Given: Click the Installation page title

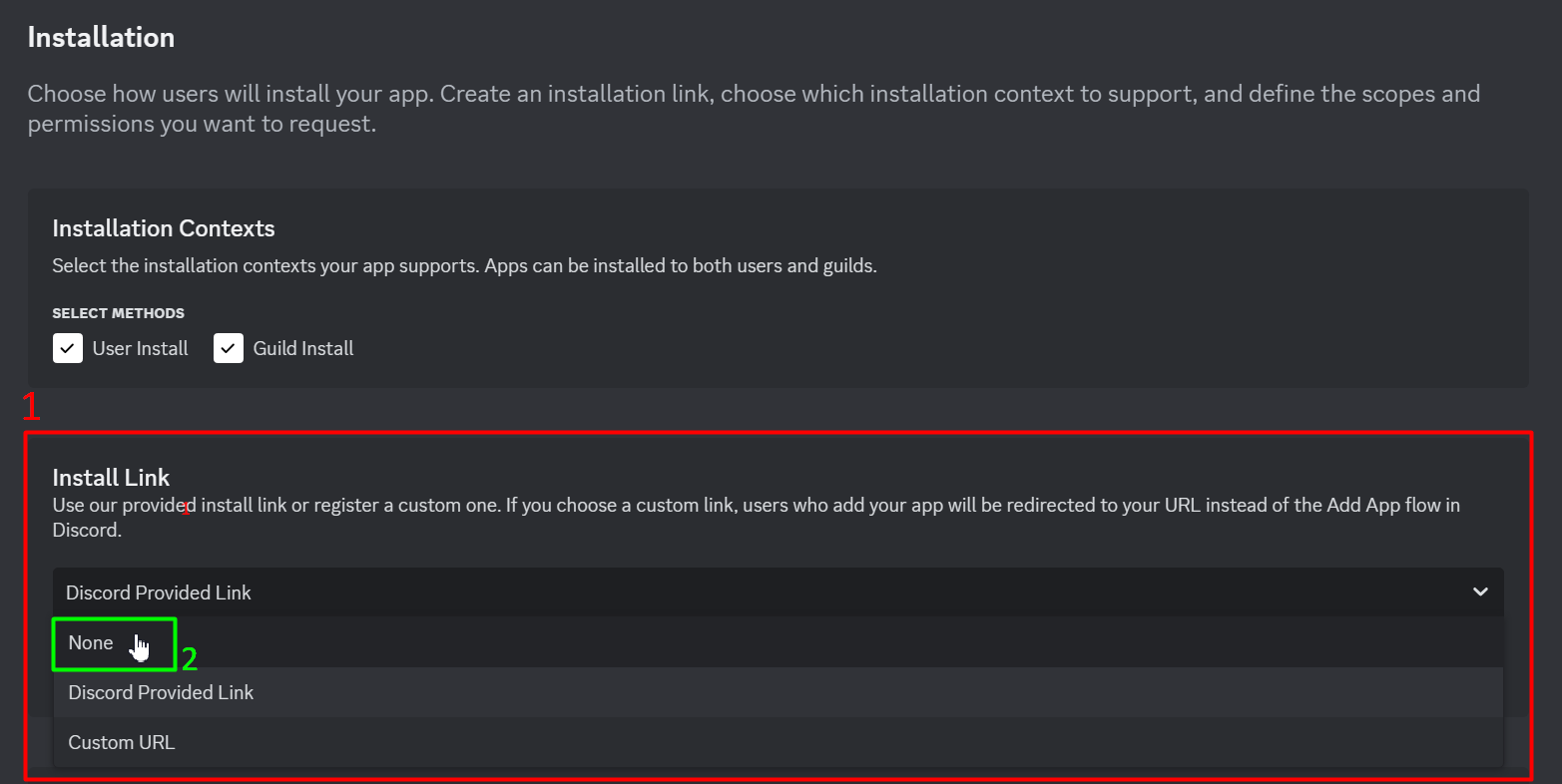Looking at the screenshot, I should (x=100, y=37).
